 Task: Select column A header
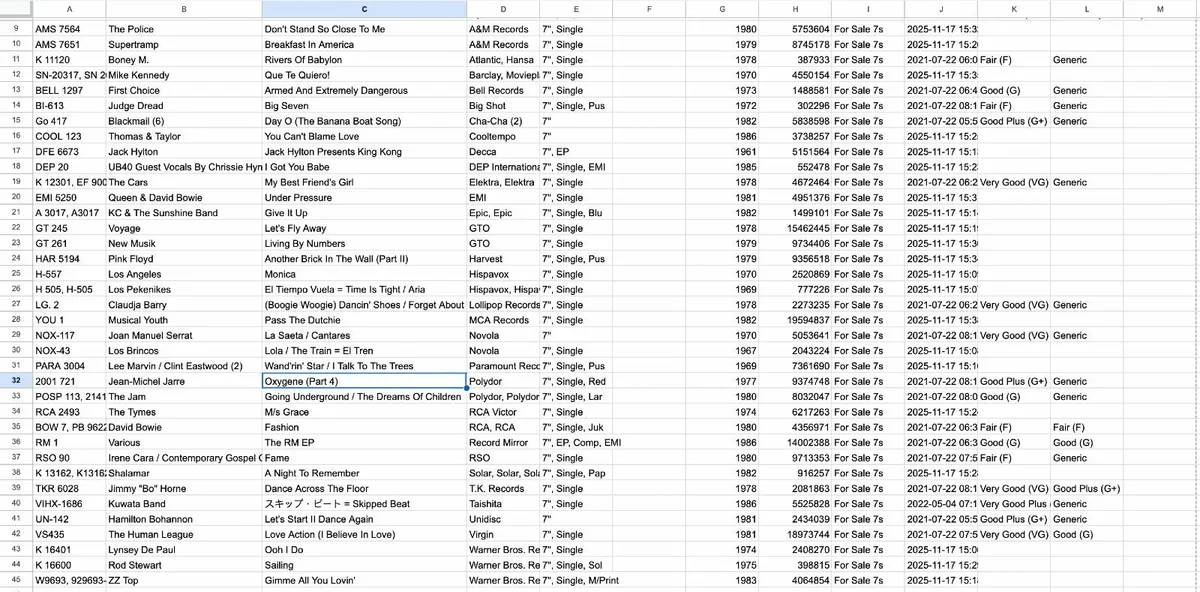pyautogui.click(x=68, y=9)
